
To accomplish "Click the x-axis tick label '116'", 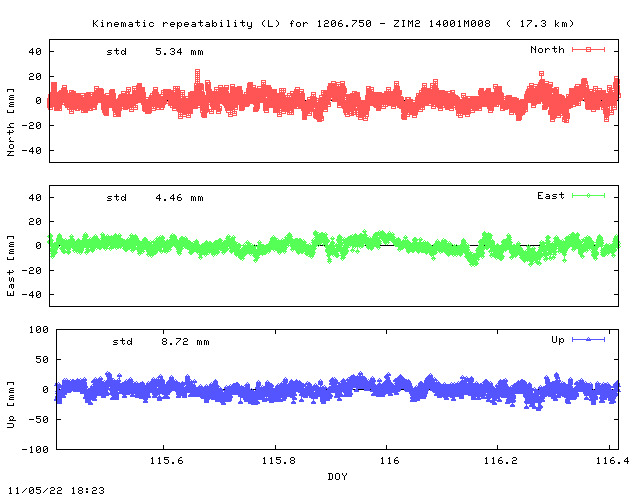I will 389,460.
